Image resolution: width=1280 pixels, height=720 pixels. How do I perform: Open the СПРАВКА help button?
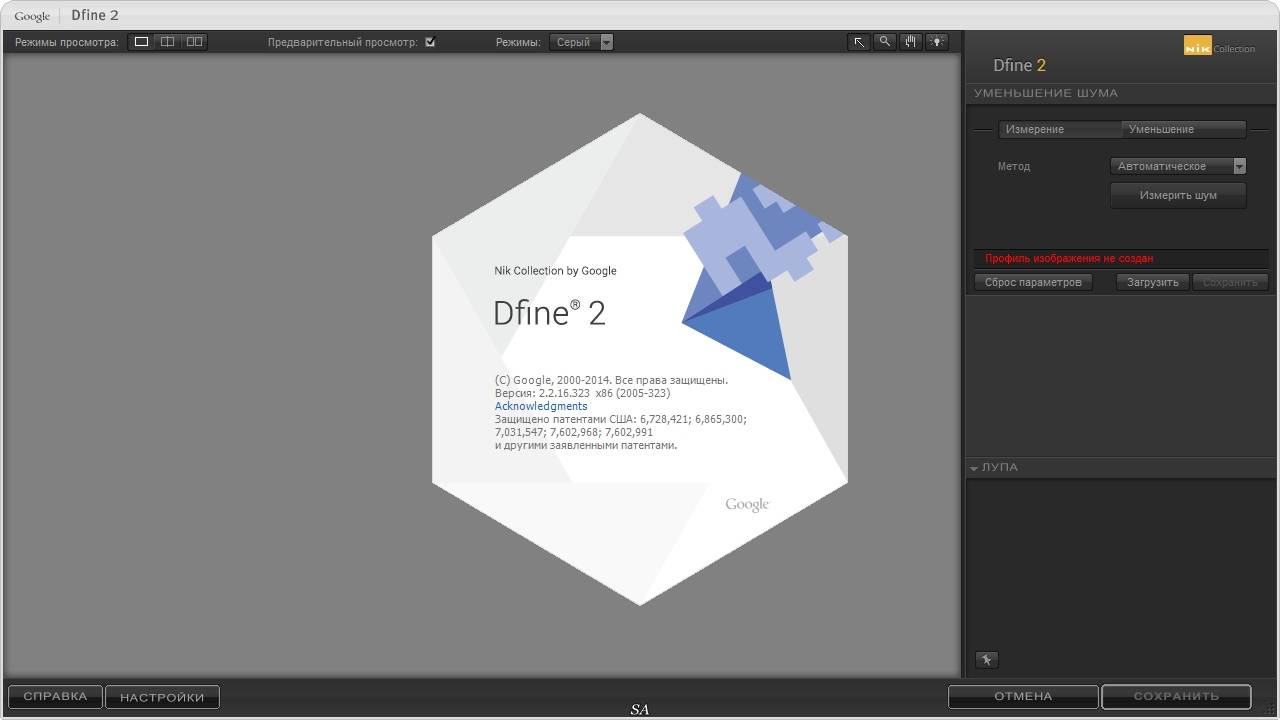[55, 696]
